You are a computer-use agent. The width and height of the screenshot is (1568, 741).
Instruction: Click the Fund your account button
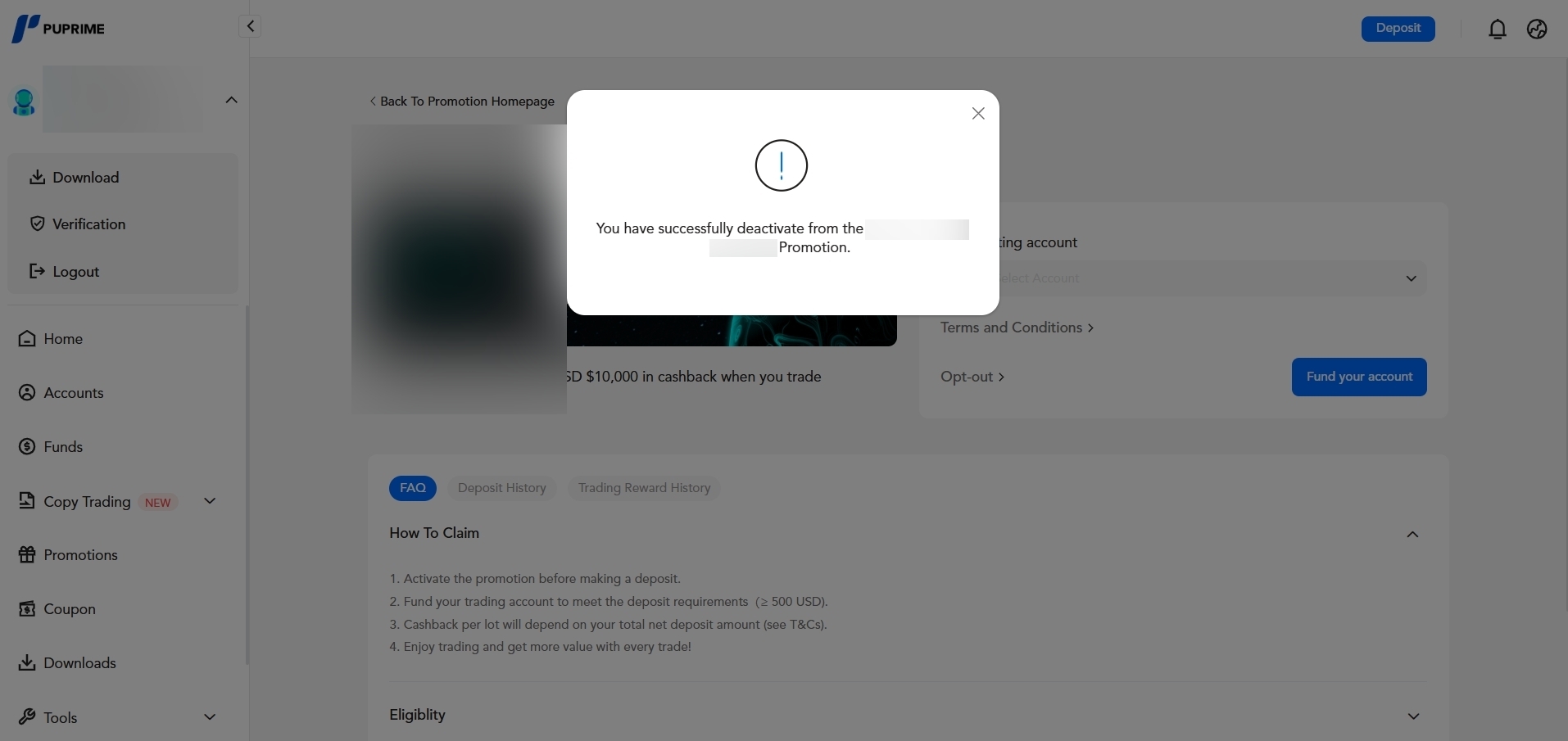(x=1359, y=377)
